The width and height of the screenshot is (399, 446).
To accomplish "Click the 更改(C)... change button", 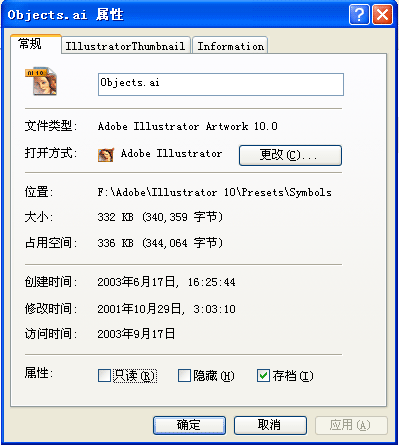I will click(290, 155).
